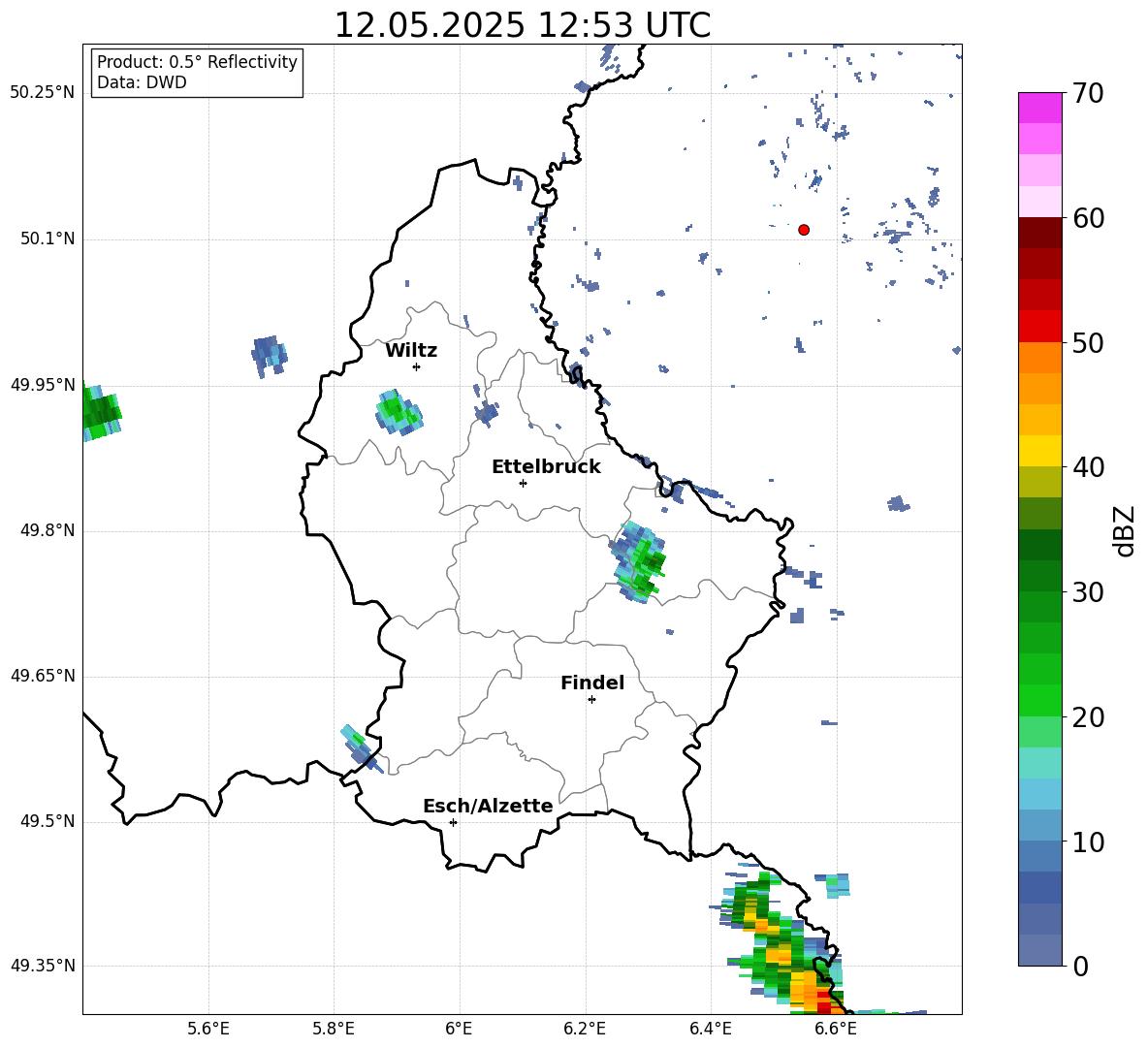
Task: Click the Product: 0.5° Reflectivity text
Action: pyautogui.click(x=197, y=62)
